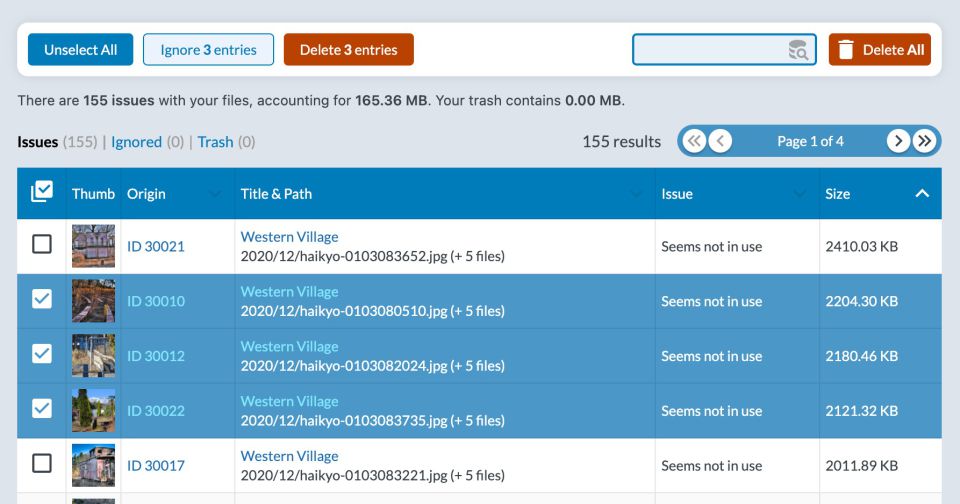Open the Issue column sort dropdown
The width and height of the screenshot is (960, 504).
799,194
